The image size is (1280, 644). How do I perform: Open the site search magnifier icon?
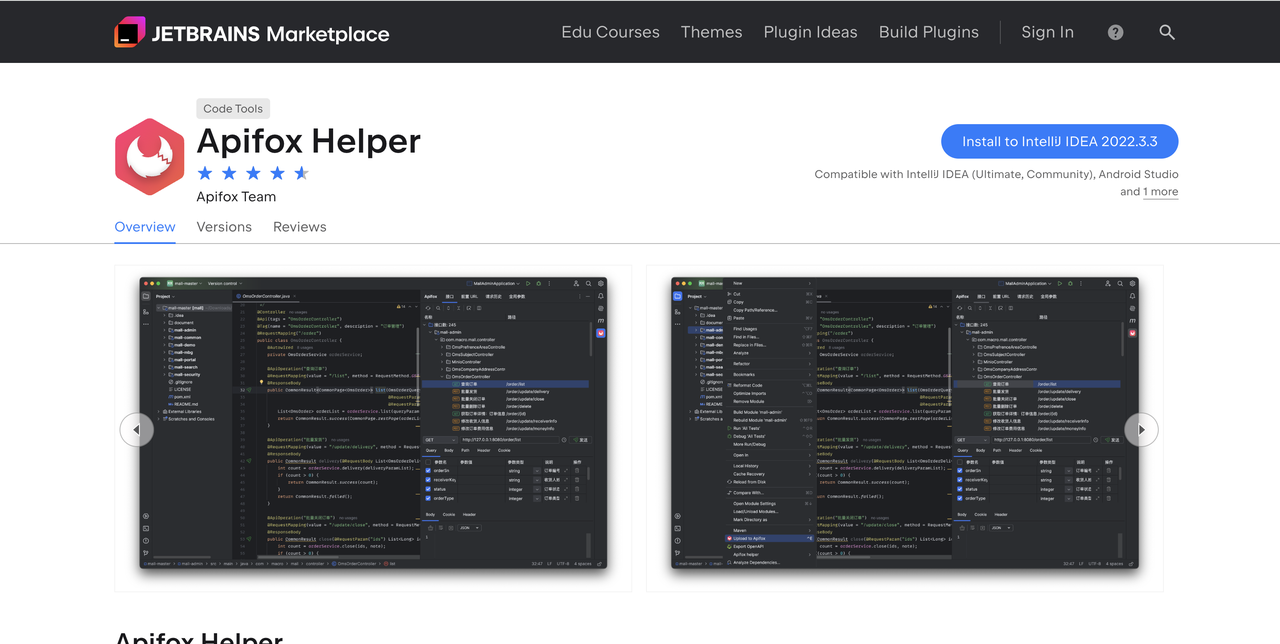(1167, 31)
